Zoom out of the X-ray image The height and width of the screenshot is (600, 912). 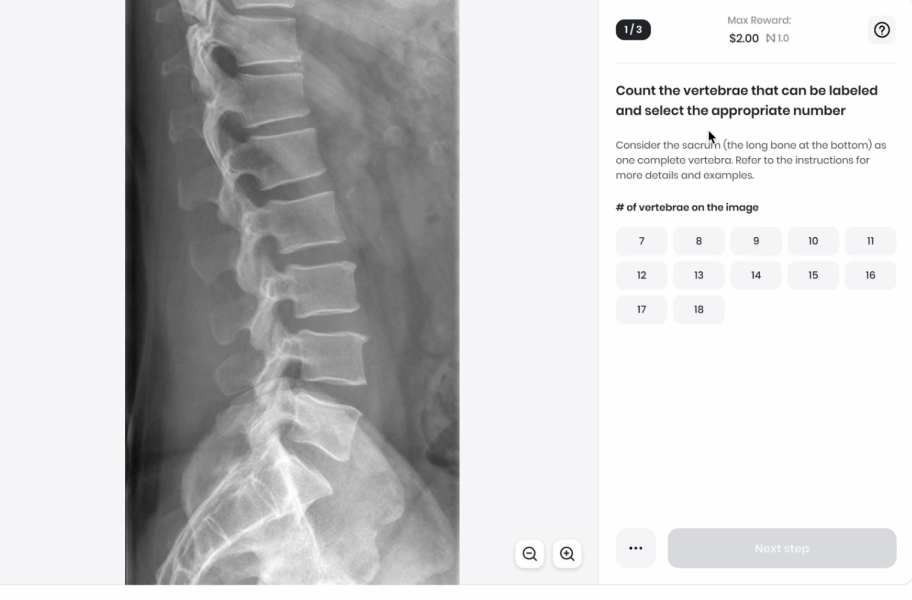tap(529, 553)
